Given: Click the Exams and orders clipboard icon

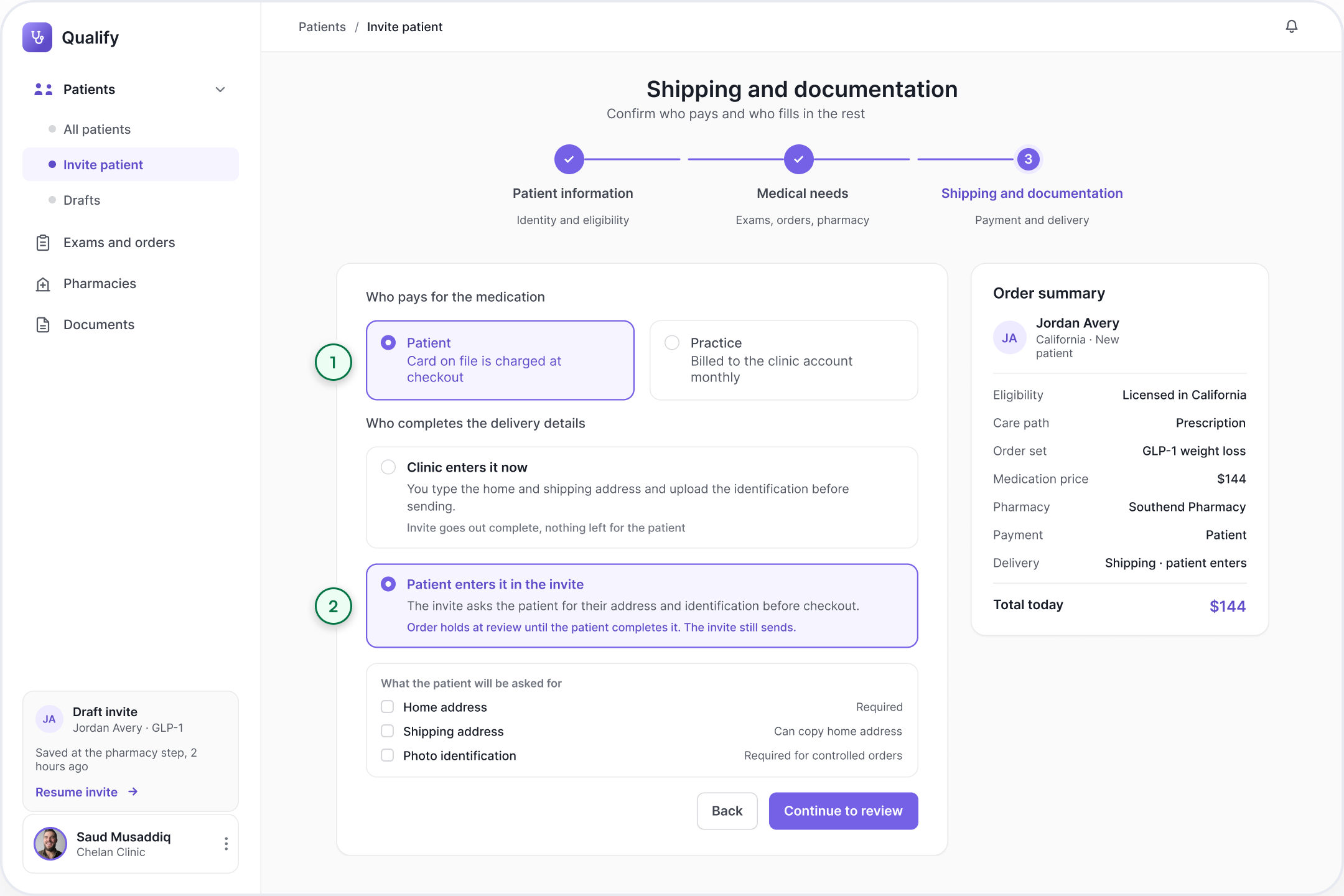Looking at the screenshot, I should (x=43, y=243).
